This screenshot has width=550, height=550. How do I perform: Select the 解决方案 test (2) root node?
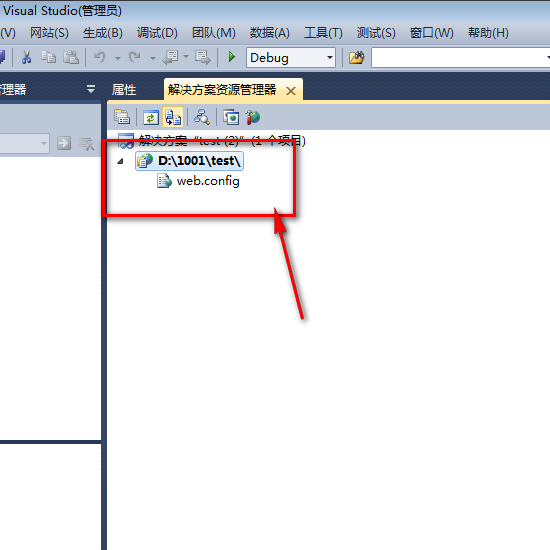point(212,141)
